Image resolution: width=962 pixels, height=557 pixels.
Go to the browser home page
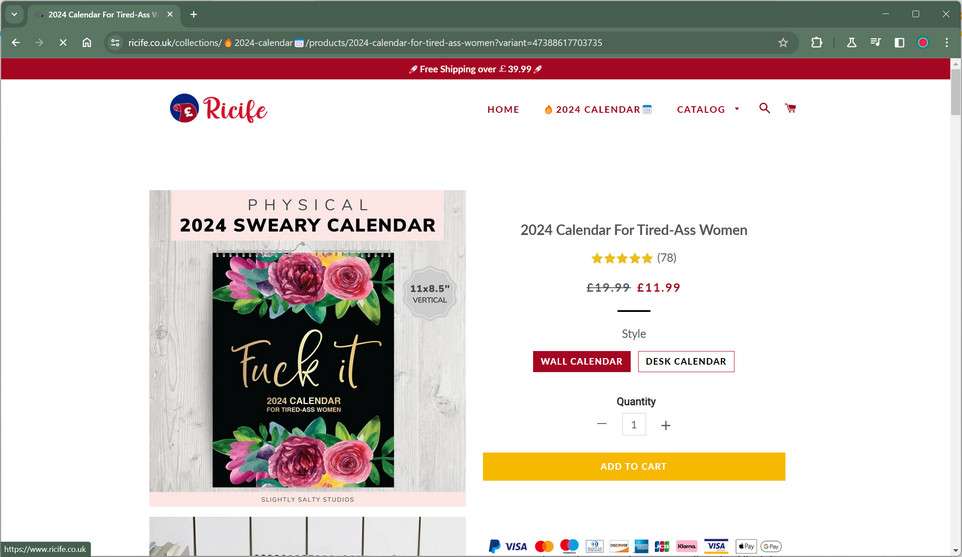point(87,43)
